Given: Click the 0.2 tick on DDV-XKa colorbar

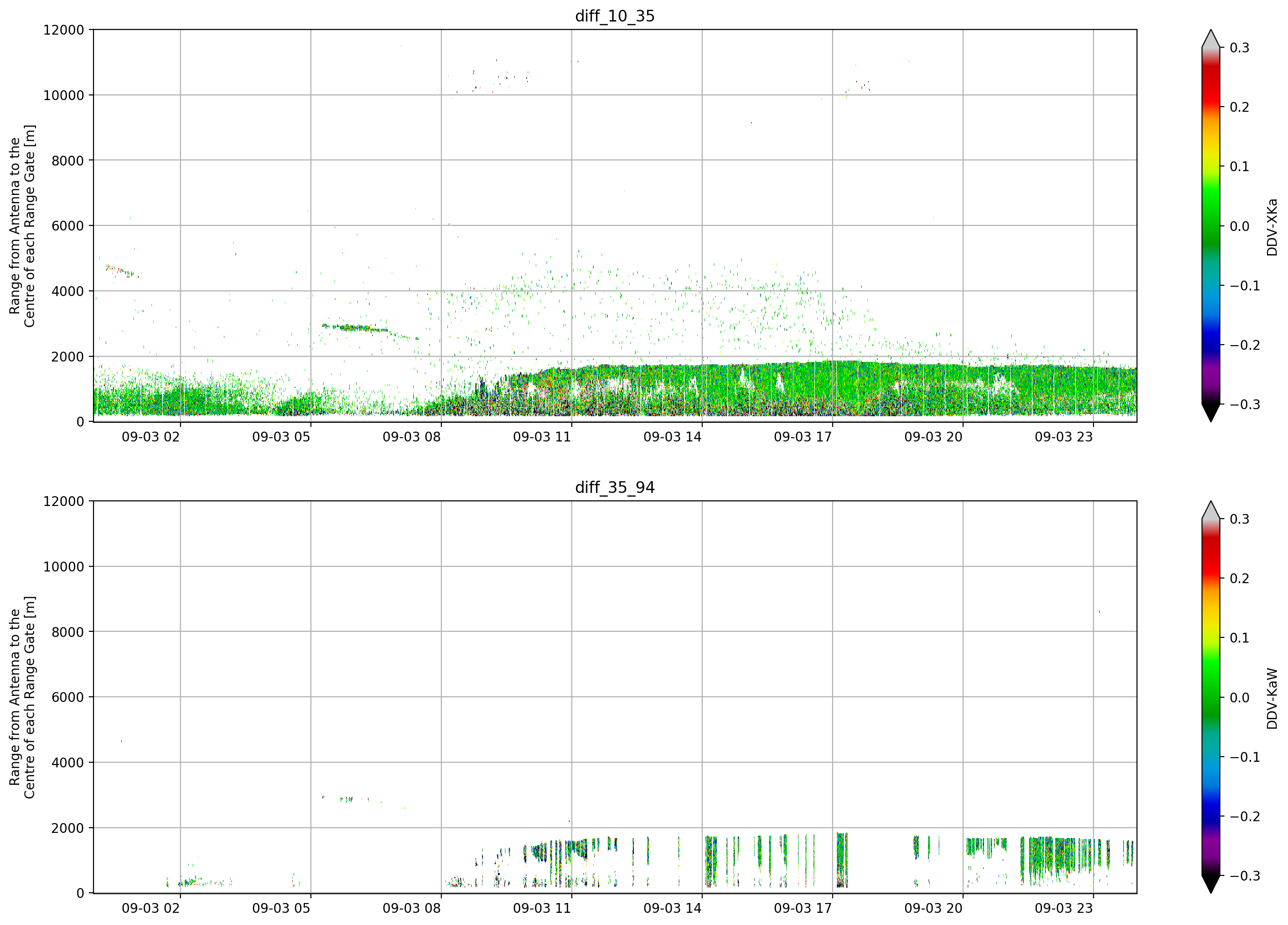Looking at the screenshot, I should click(1240, 108).
